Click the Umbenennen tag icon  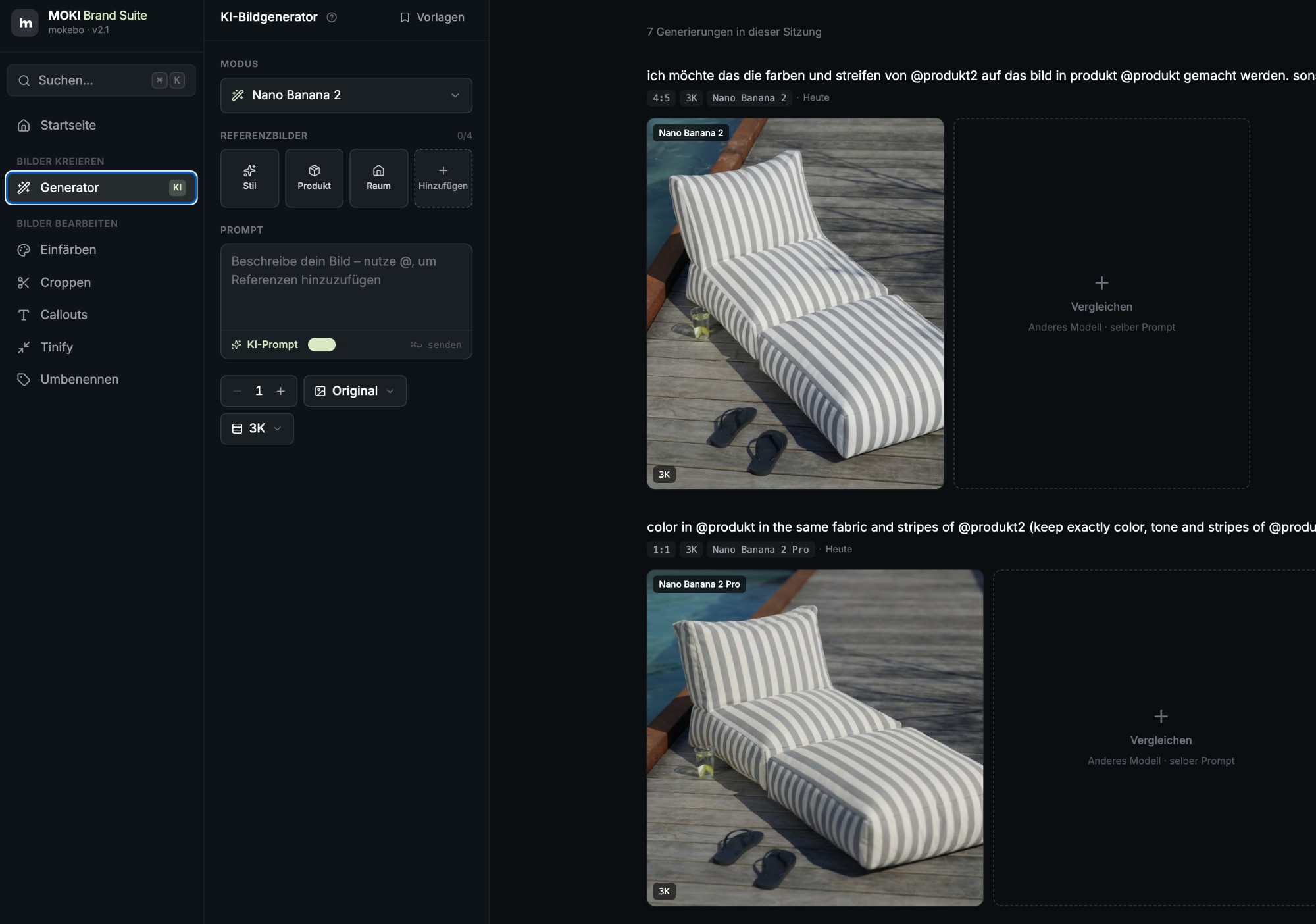click(24, 380)
